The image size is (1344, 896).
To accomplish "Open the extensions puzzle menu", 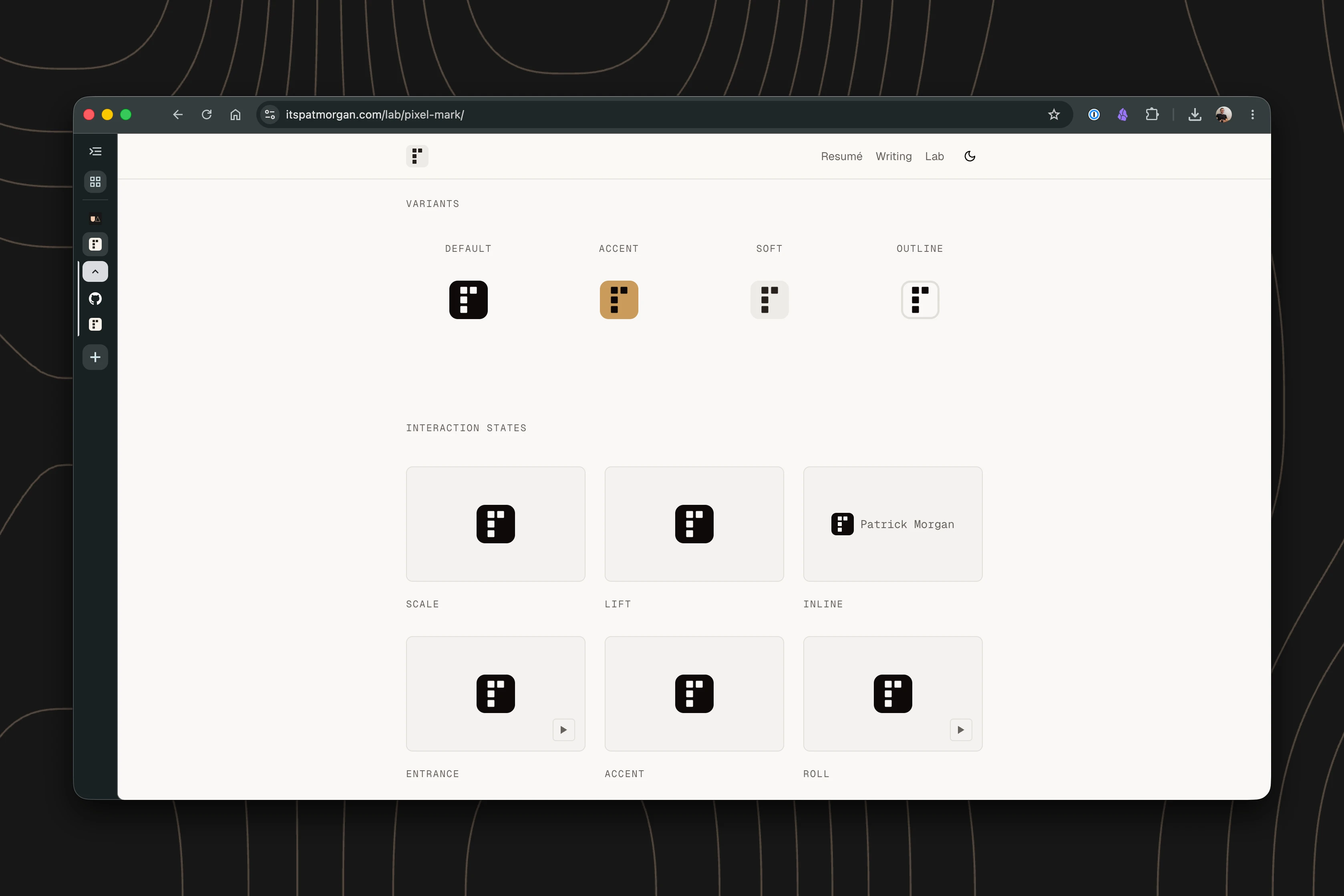I will coord(1152,114).
